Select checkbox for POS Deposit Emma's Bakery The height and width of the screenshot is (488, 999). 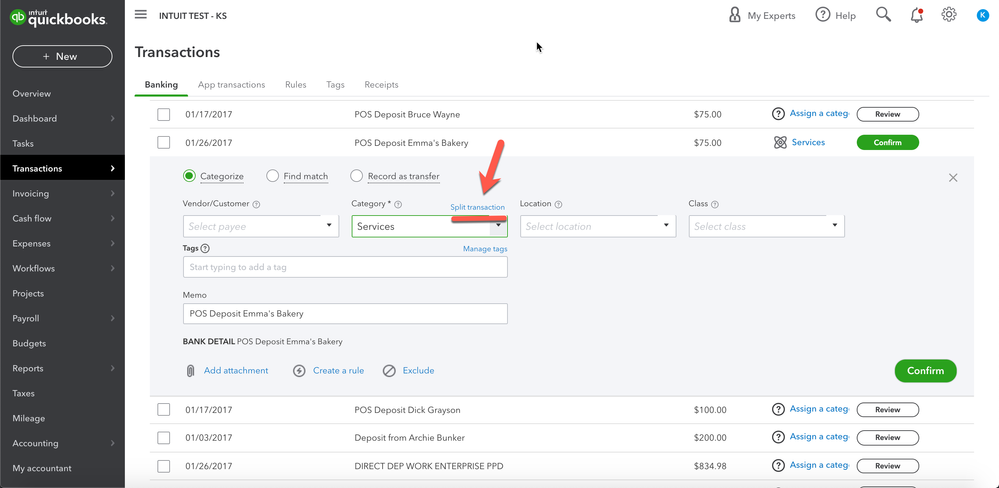pyautogui.click(x=164, y=143)
